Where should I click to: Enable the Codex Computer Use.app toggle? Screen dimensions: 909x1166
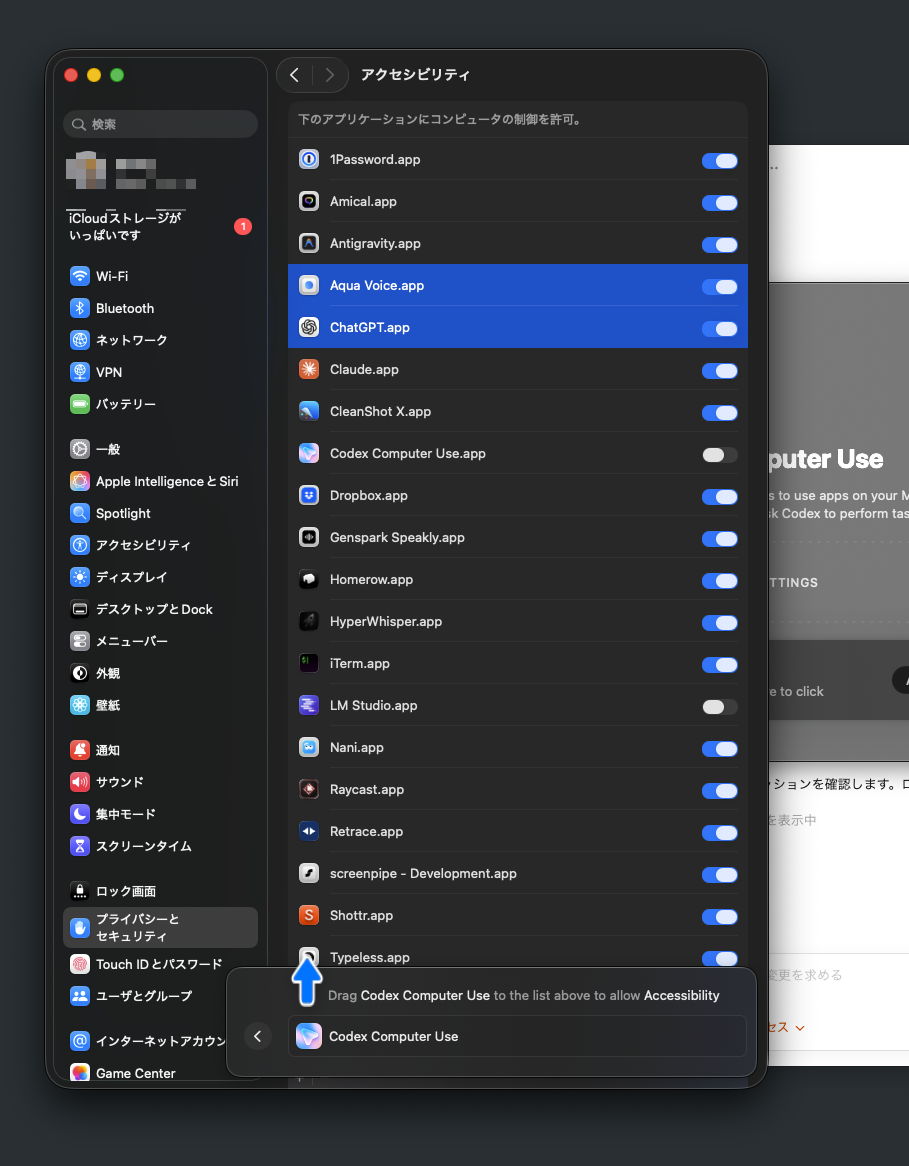[x=719, y=455]
